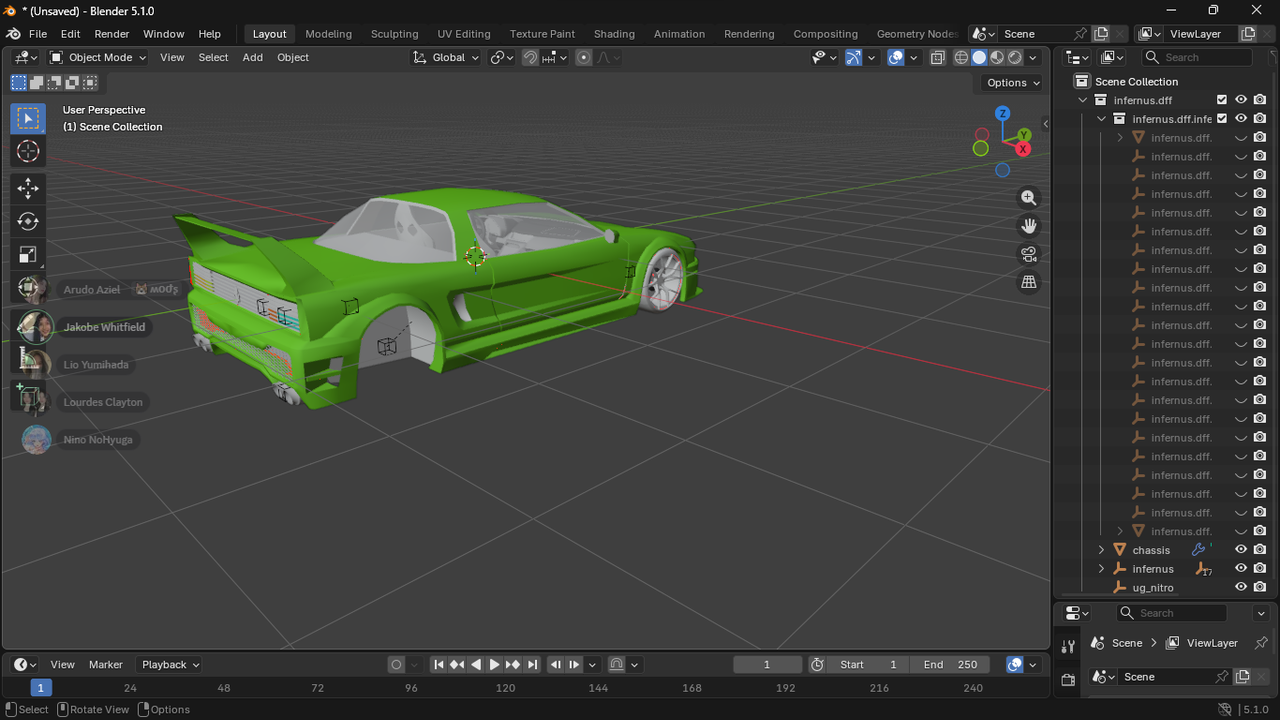The width and height of the screenshot is (1280, 720).
Task: Open the timeline View menu
Action: 63,665
